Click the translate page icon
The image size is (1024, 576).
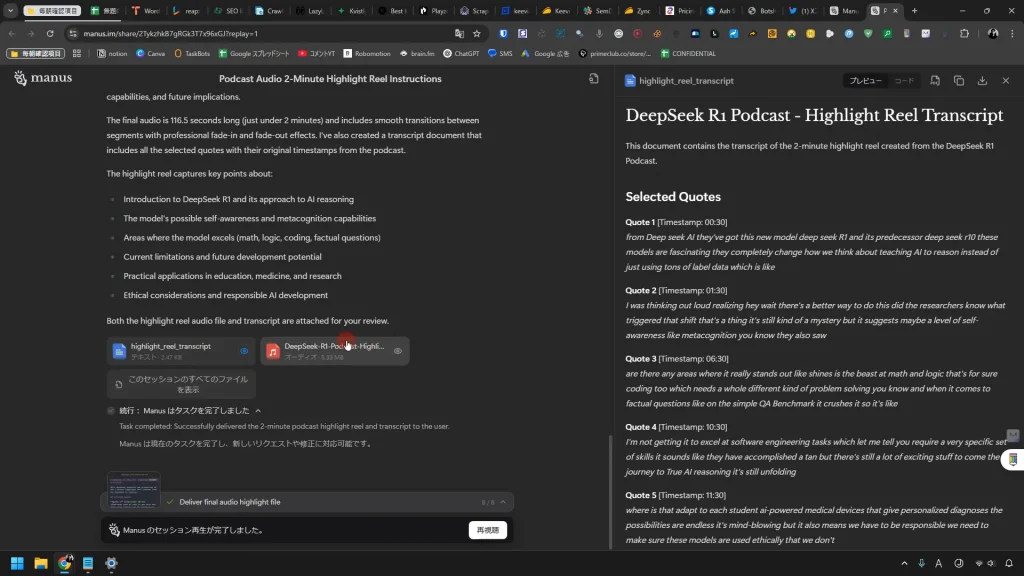click(x=459, y=33)
